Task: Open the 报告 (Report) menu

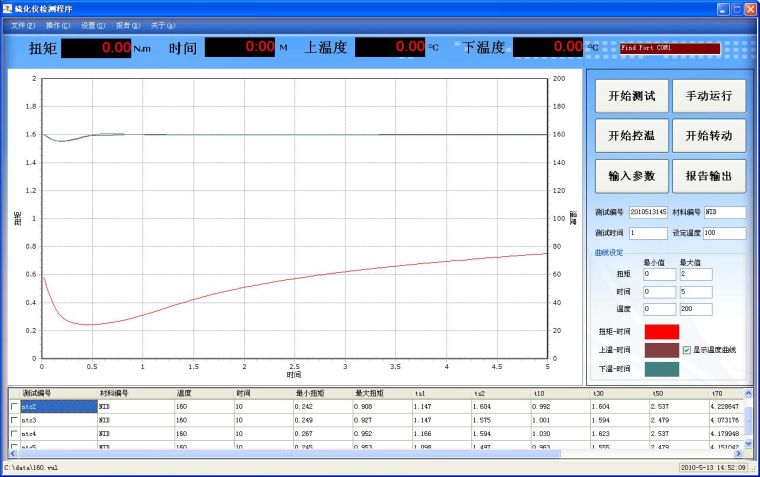Action: coord(128,25)
